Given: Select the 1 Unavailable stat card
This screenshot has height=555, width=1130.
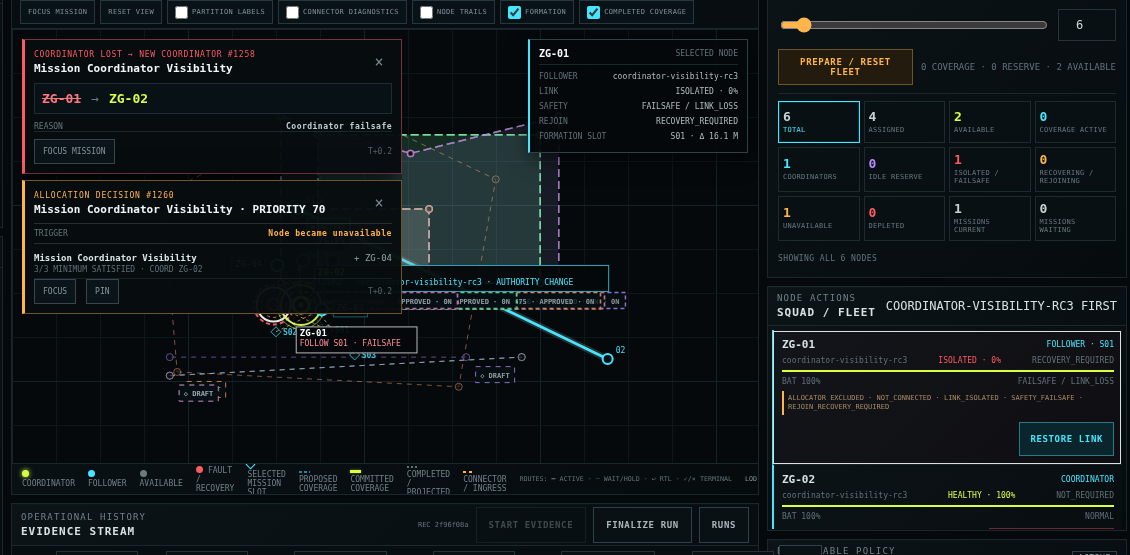Looking at the screenshot, I should [819, 218].
